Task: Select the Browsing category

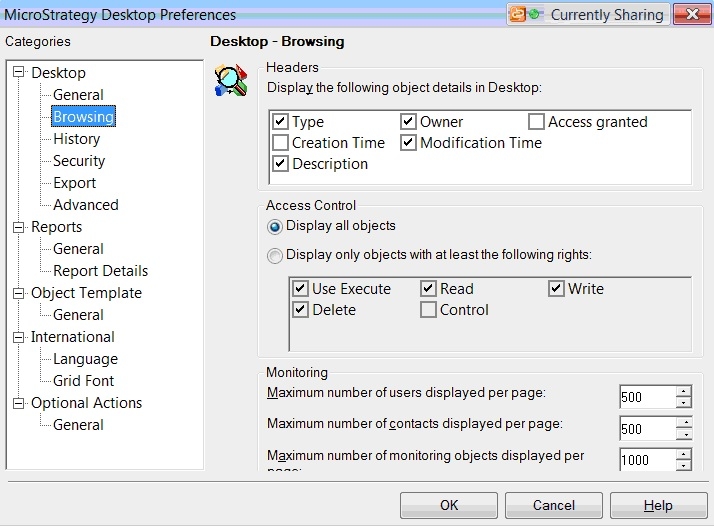Action: (x=83, y=117)
